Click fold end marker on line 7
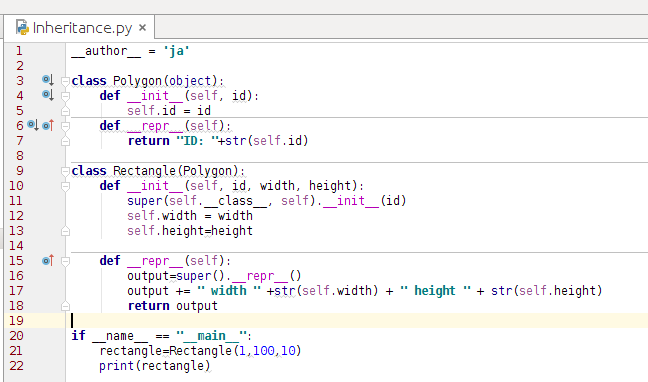648x382 pixels. pos(65,141)
